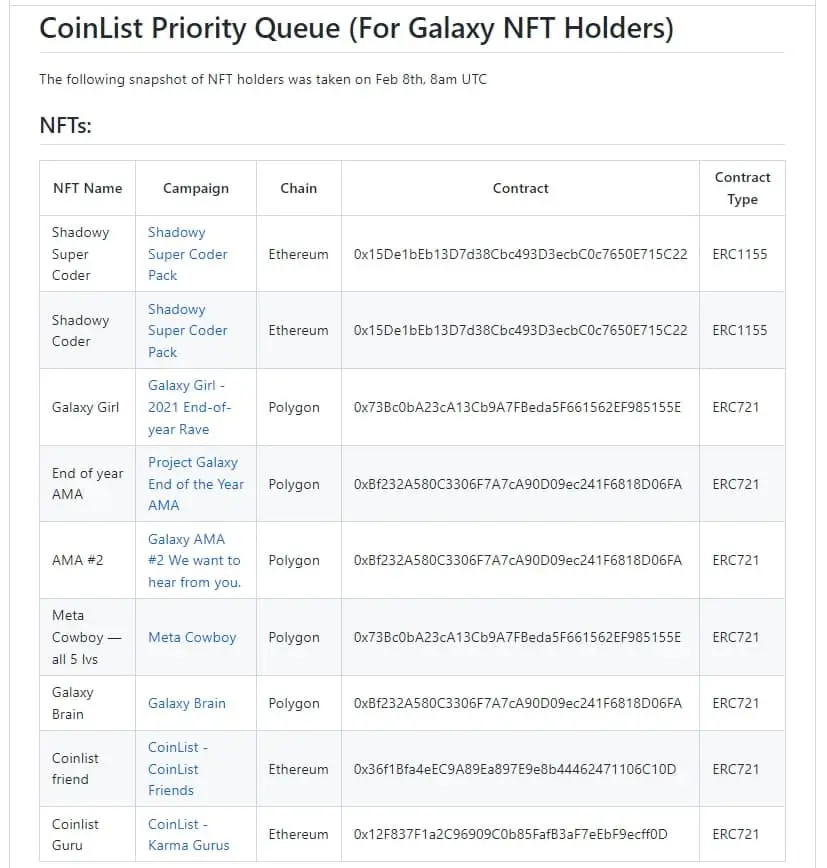This screenshot has height=868, width=827.
Task: Open Project Galaxy End of the Year AMA link
Action: [x=195, y=484]
